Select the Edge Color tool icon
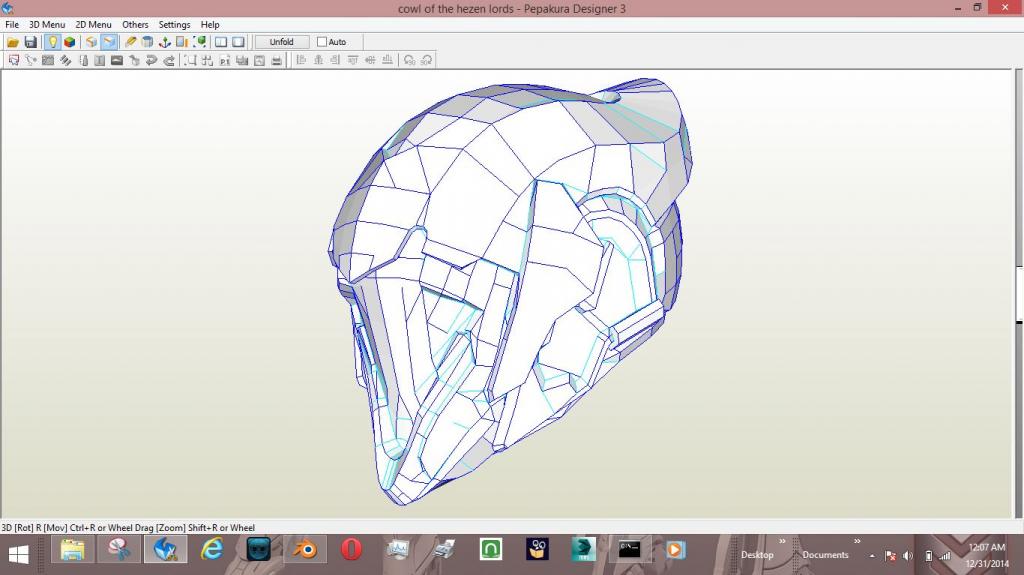 [83, 60]
